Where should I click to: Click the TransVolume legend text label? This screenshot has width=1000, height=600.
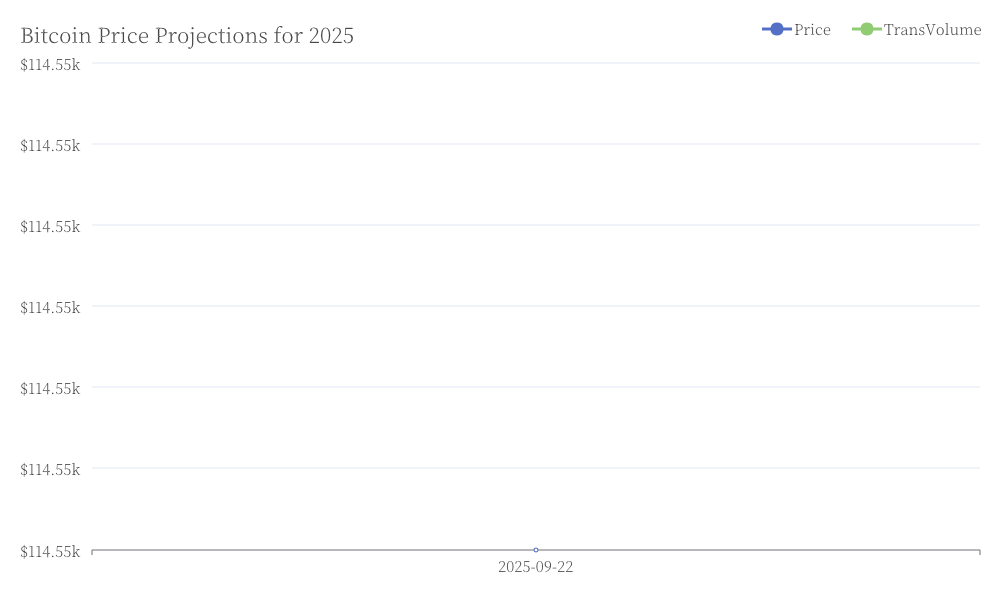[932, 30]
